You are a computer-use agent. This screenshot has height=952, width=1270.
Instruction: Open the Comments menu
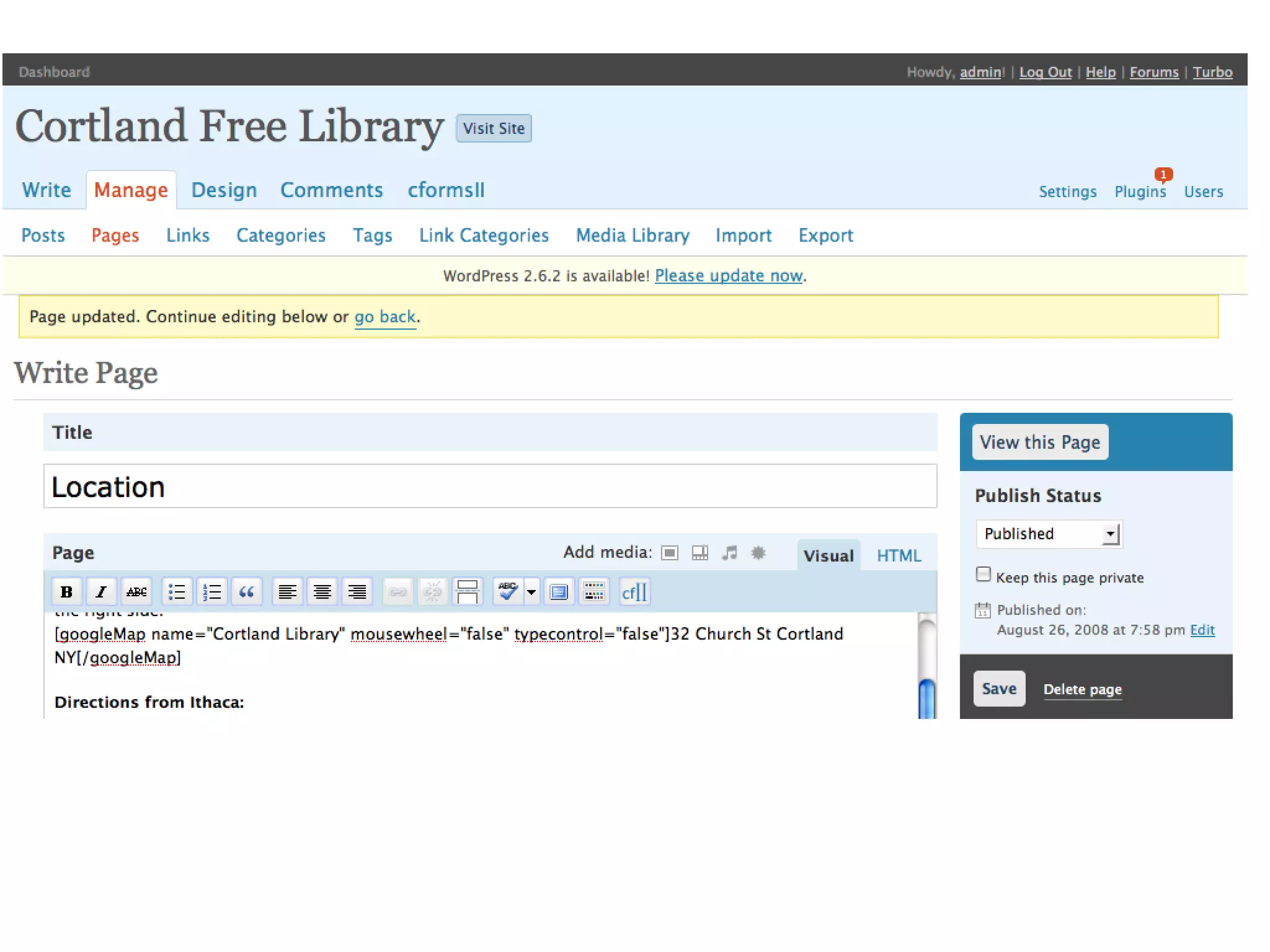click(x=332, y=190)
